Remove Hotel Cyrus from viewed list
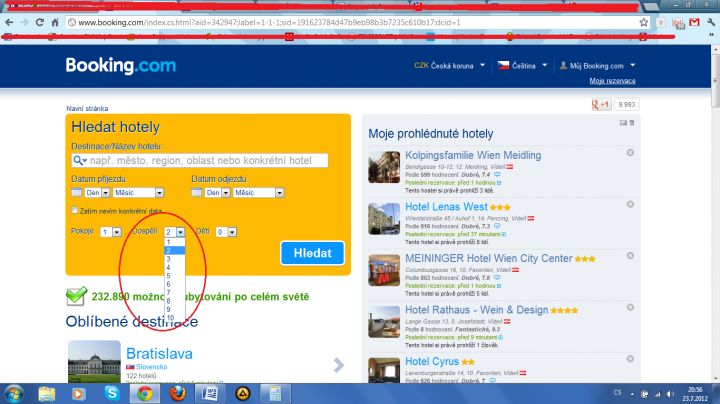This screenshot has height=404, width=720. click(x=630, y=359)
